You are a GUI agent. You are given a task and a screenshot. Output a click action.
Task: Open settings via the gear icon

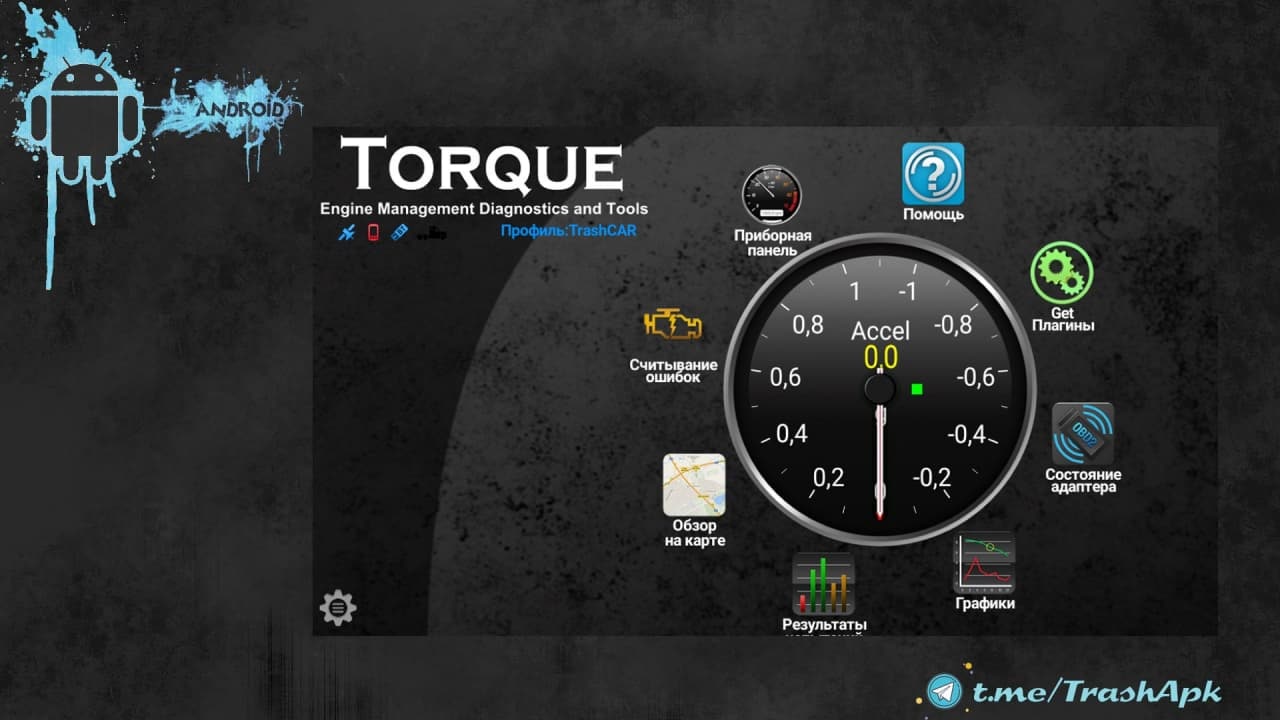338,607
